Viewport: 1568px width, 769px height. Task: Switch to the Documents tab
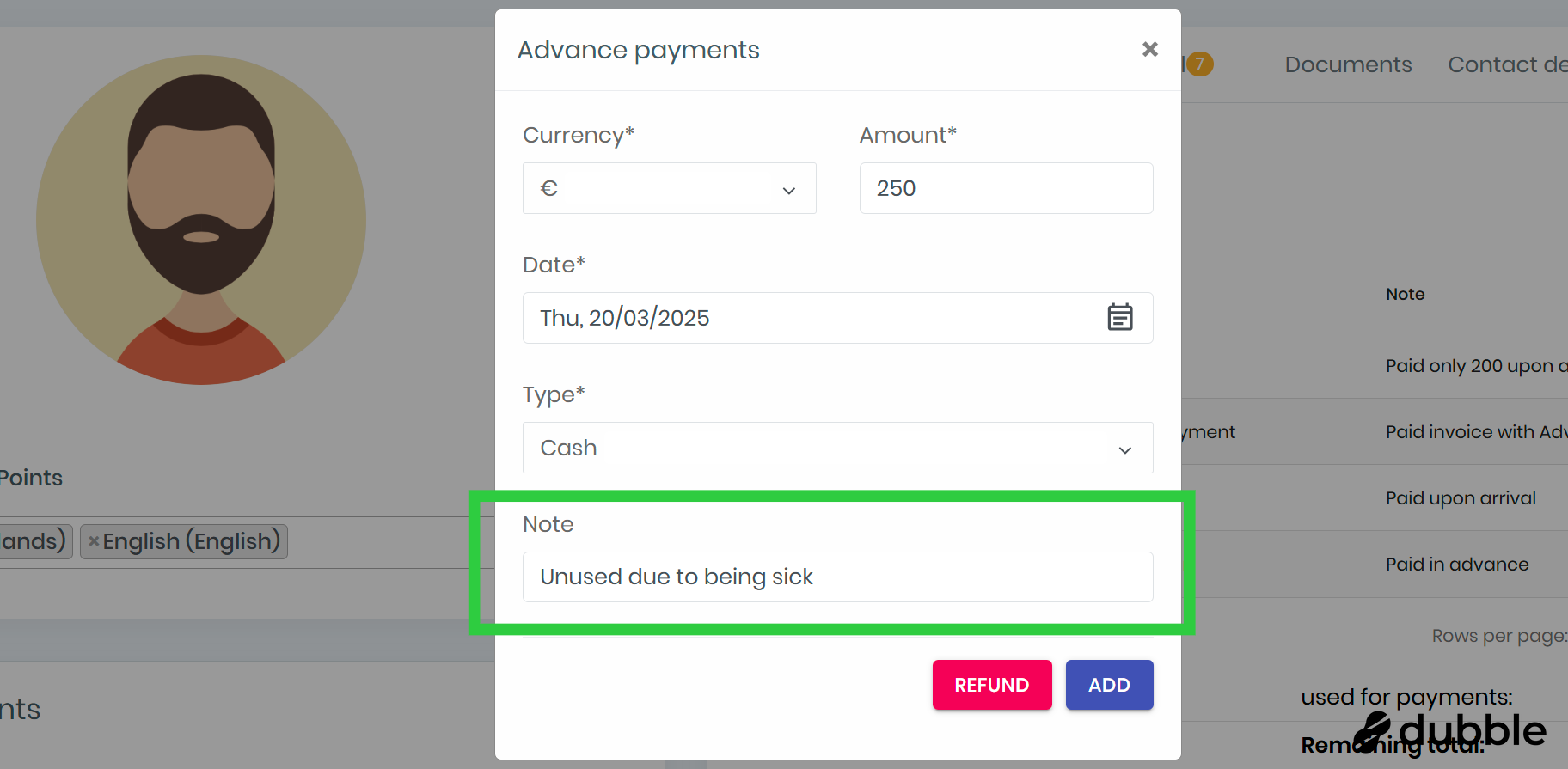point(1348,64)
